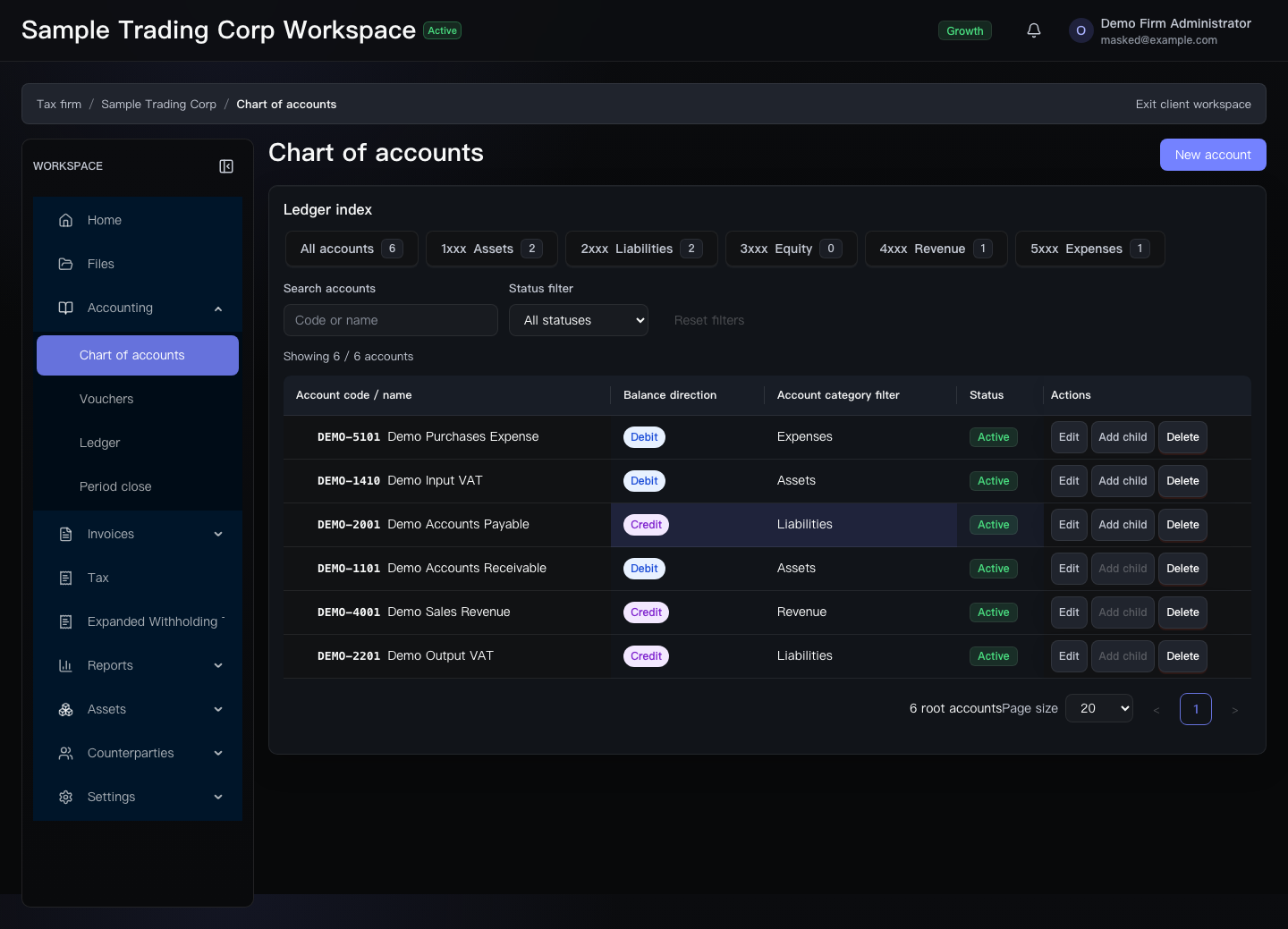
Task: Focus the Code or name search field
Action: point(391,320)
